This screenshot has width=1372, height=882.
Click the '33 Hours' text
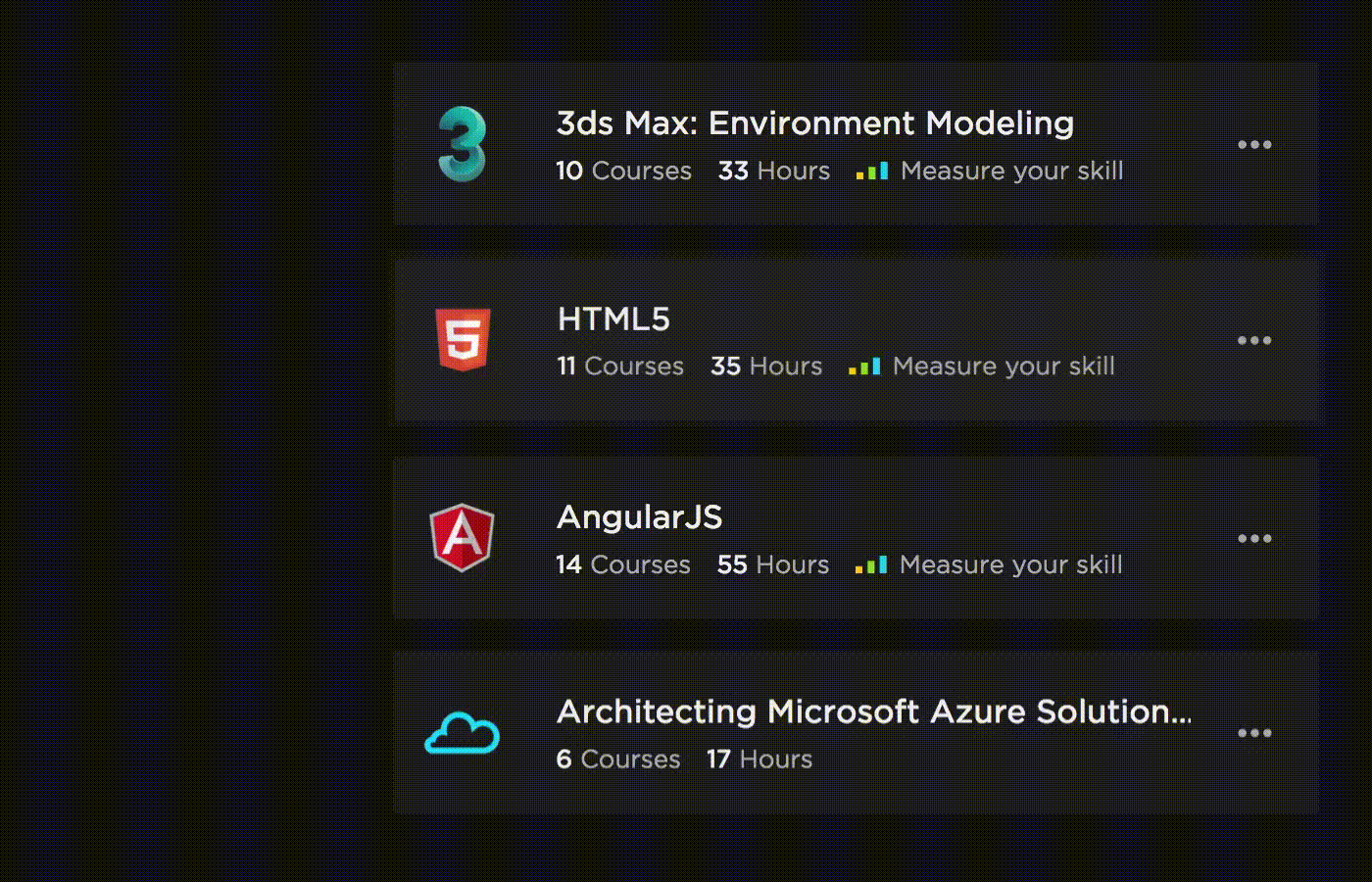774,171
